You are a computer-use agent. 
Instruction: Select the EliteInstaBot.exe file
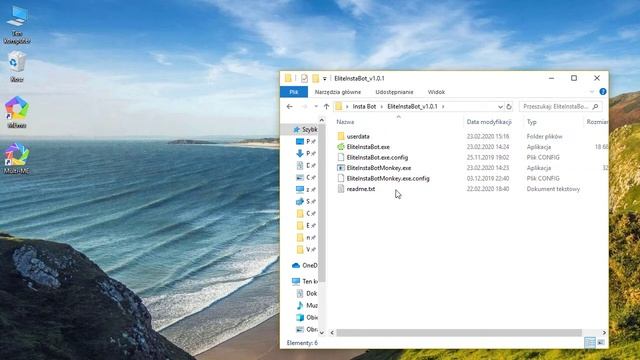[368, 147]
